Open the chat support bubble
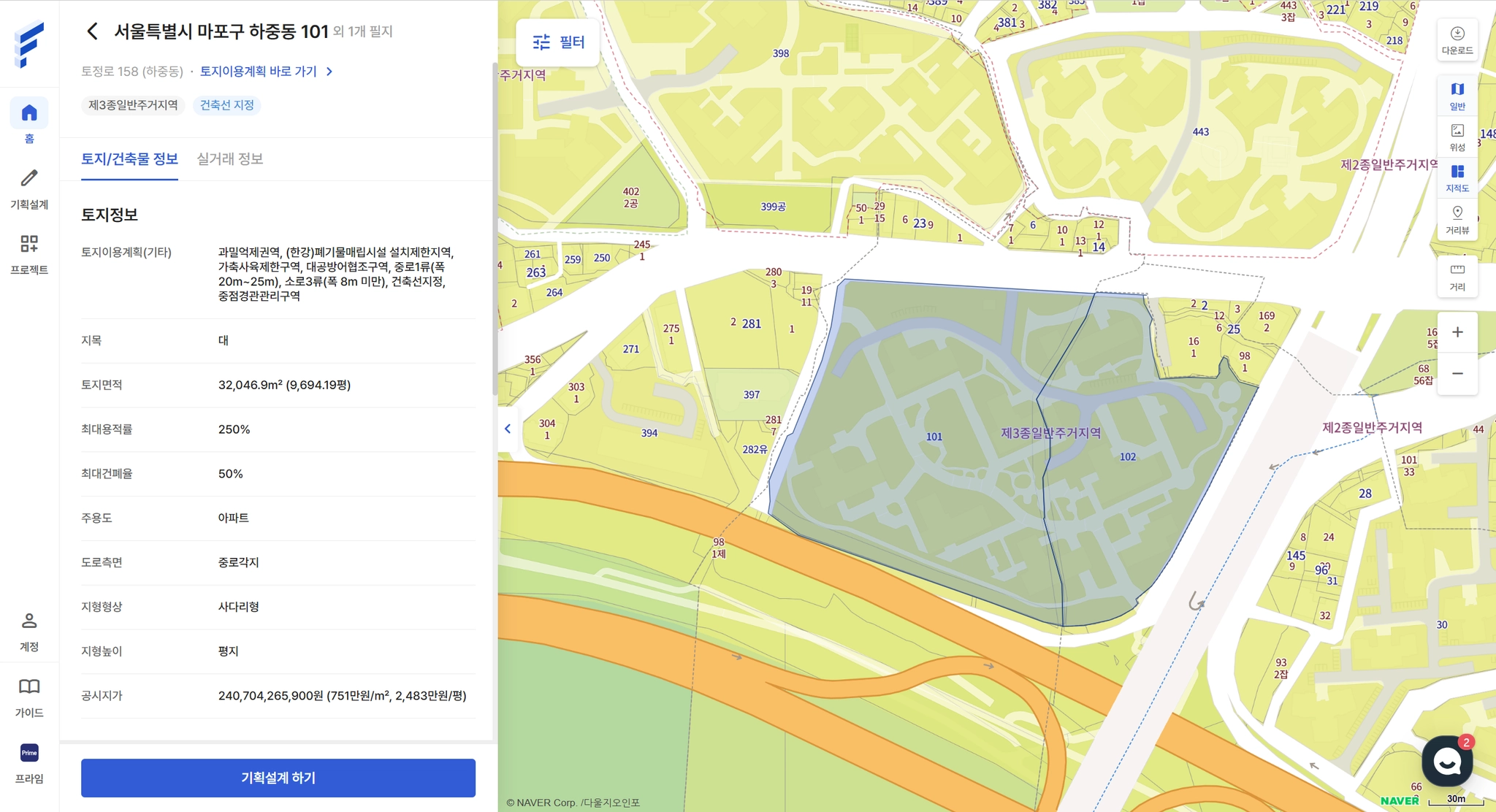The height and width of the screenshot is (812, 1496). [1446, 761]
